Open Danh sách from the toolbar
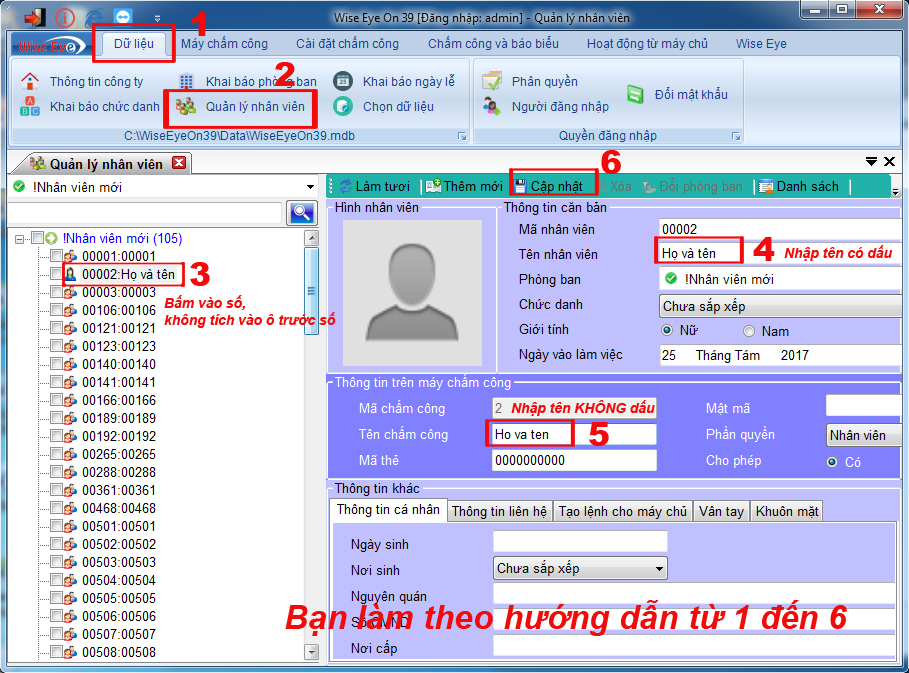The width and height of the screenshot is (909, 673). point(799,186)
